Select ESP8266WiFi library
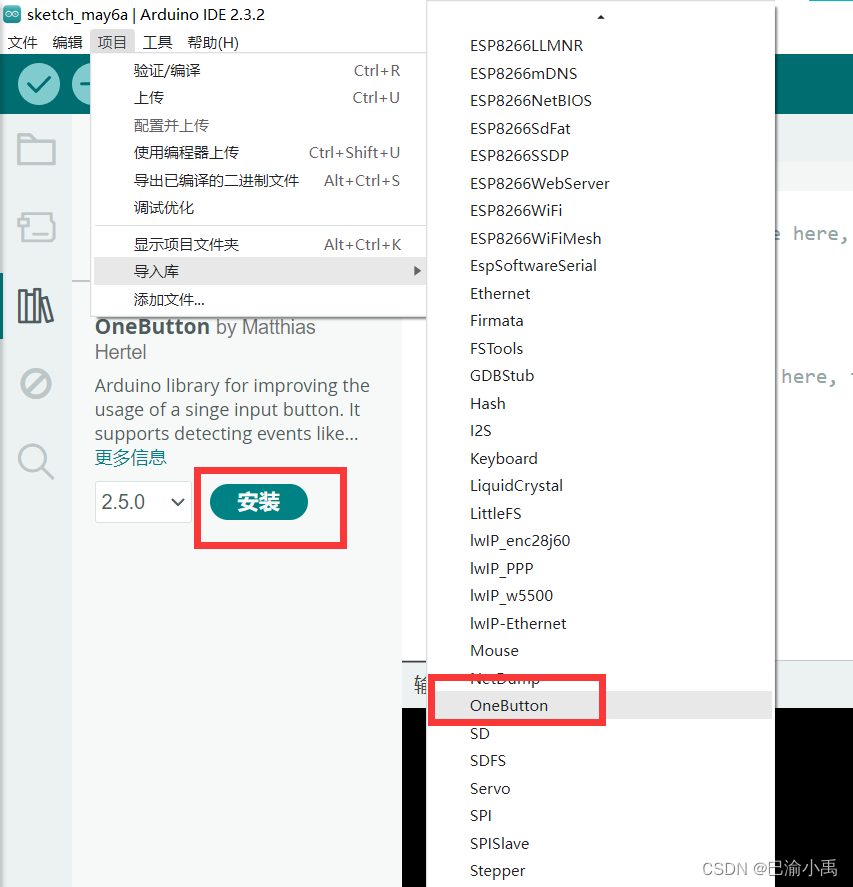This screenshot has width=853, height=887. (601, 211)
